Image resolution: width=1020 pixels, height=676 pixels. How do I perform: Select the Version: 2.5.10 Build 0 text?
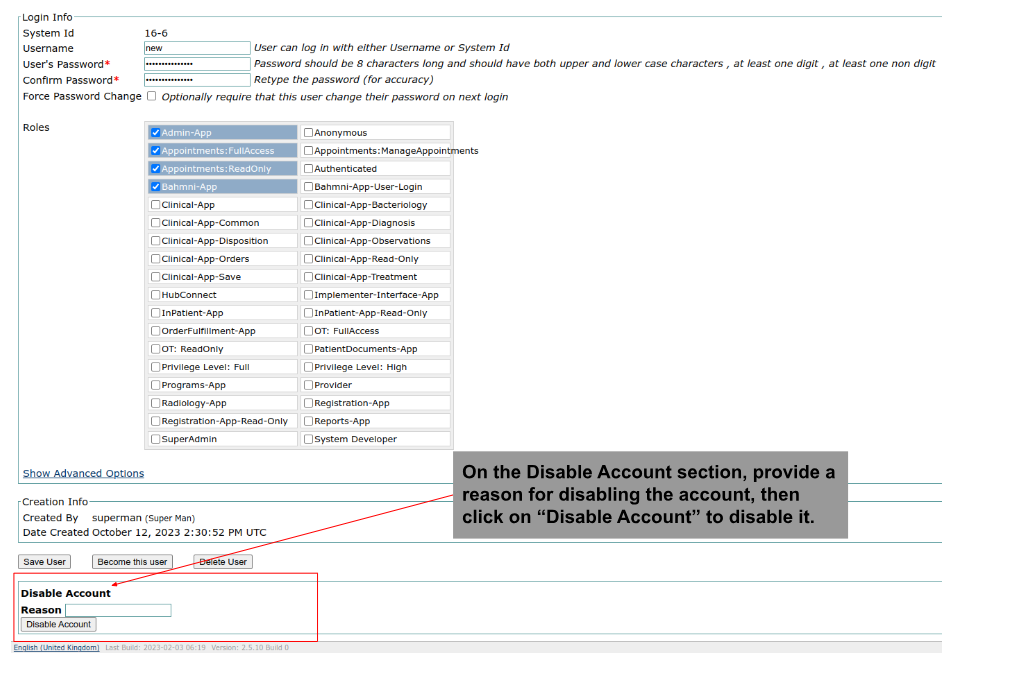coord(250,648)
